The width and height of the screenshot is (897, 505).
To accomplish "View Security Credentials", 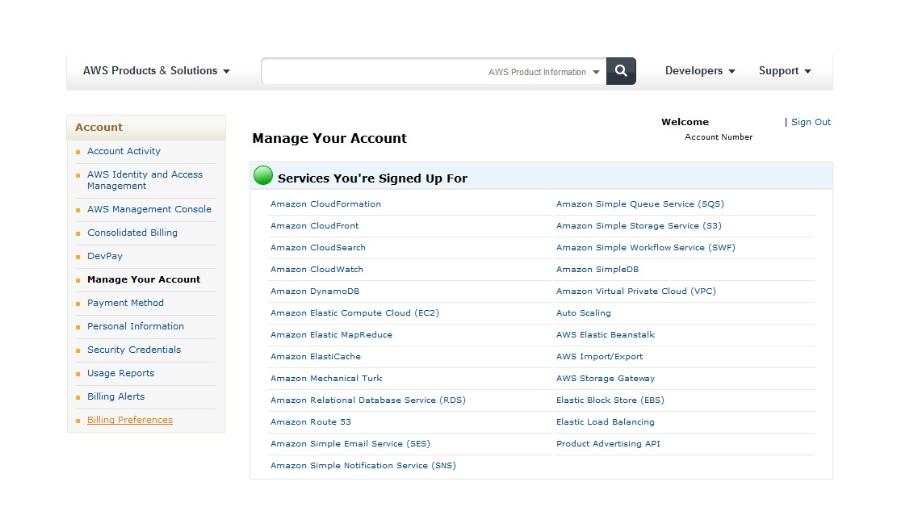I will (134, 350).
